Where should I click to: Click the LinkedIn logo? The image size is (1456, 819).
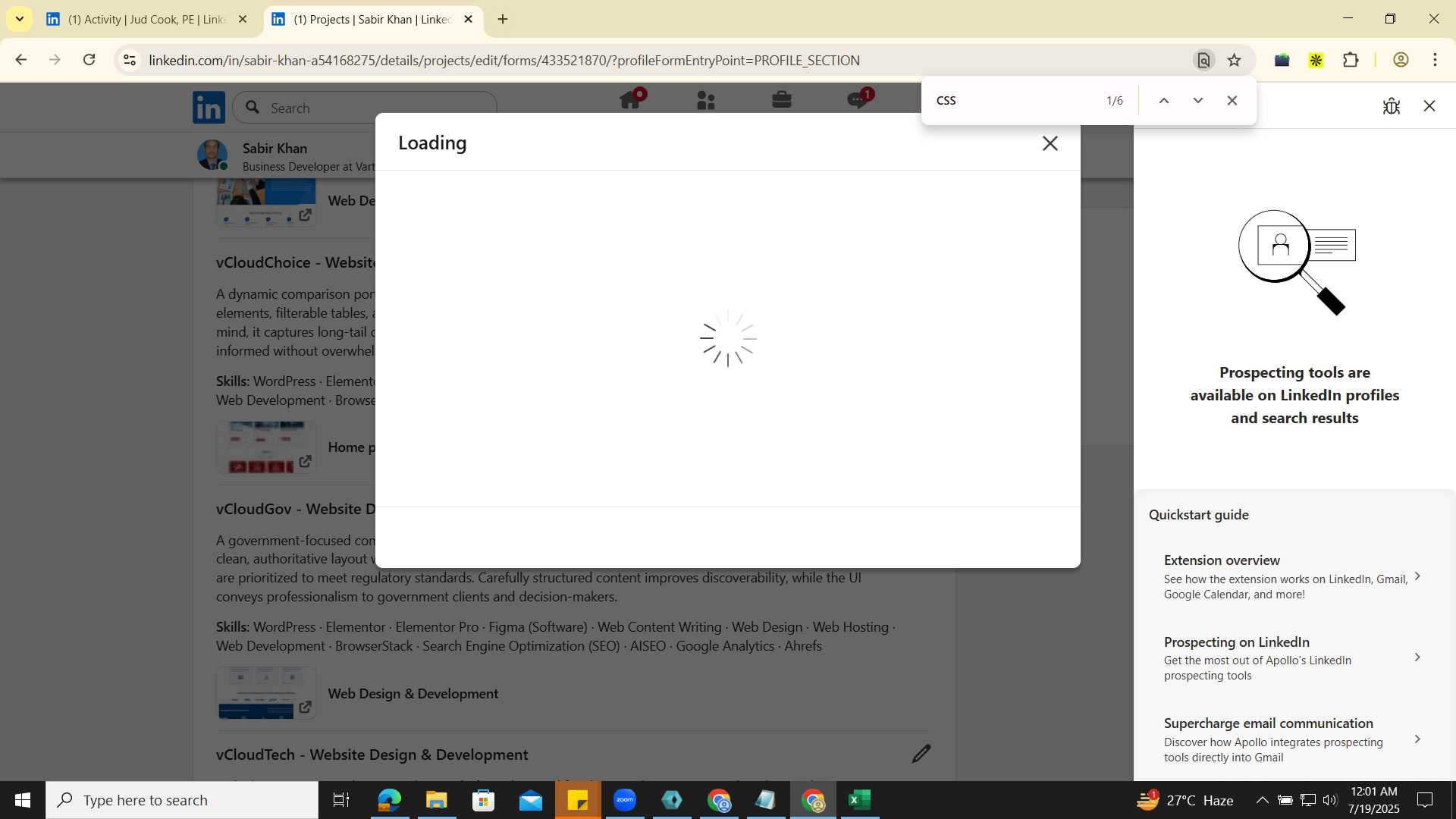pos(209,107)
